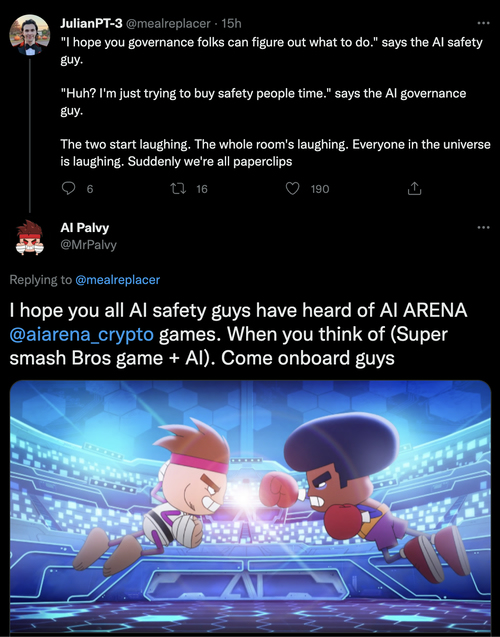Click the reply count 6
This screenshot has width=500, height=637.
90,189
